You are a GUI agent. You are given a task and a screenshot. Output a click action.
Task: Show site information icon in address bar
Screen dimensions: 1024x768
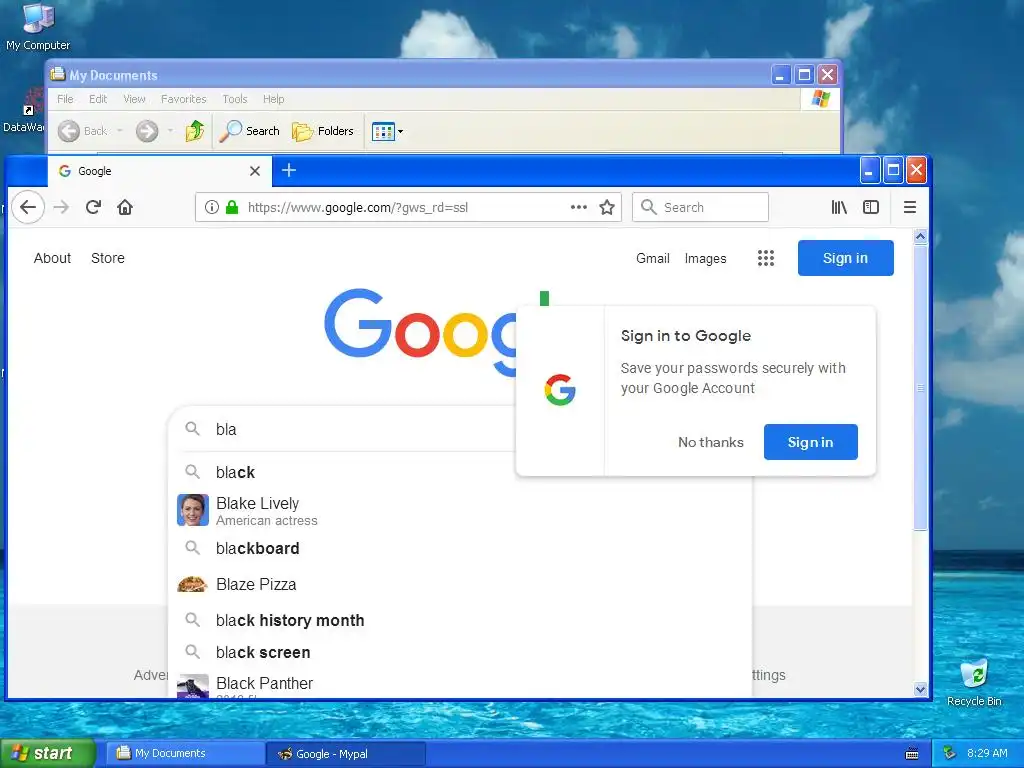click(212, 207)
